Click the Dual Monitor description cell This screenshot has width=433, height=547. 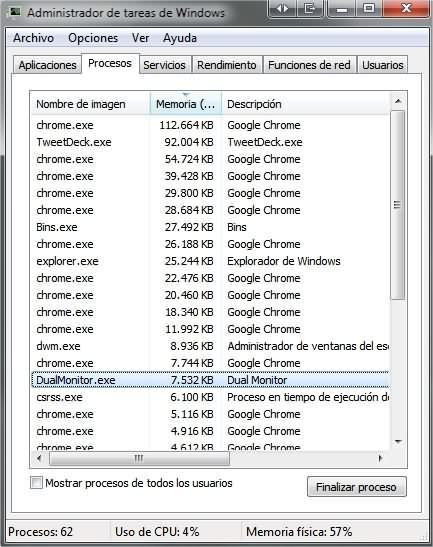(x=257, y=380)
